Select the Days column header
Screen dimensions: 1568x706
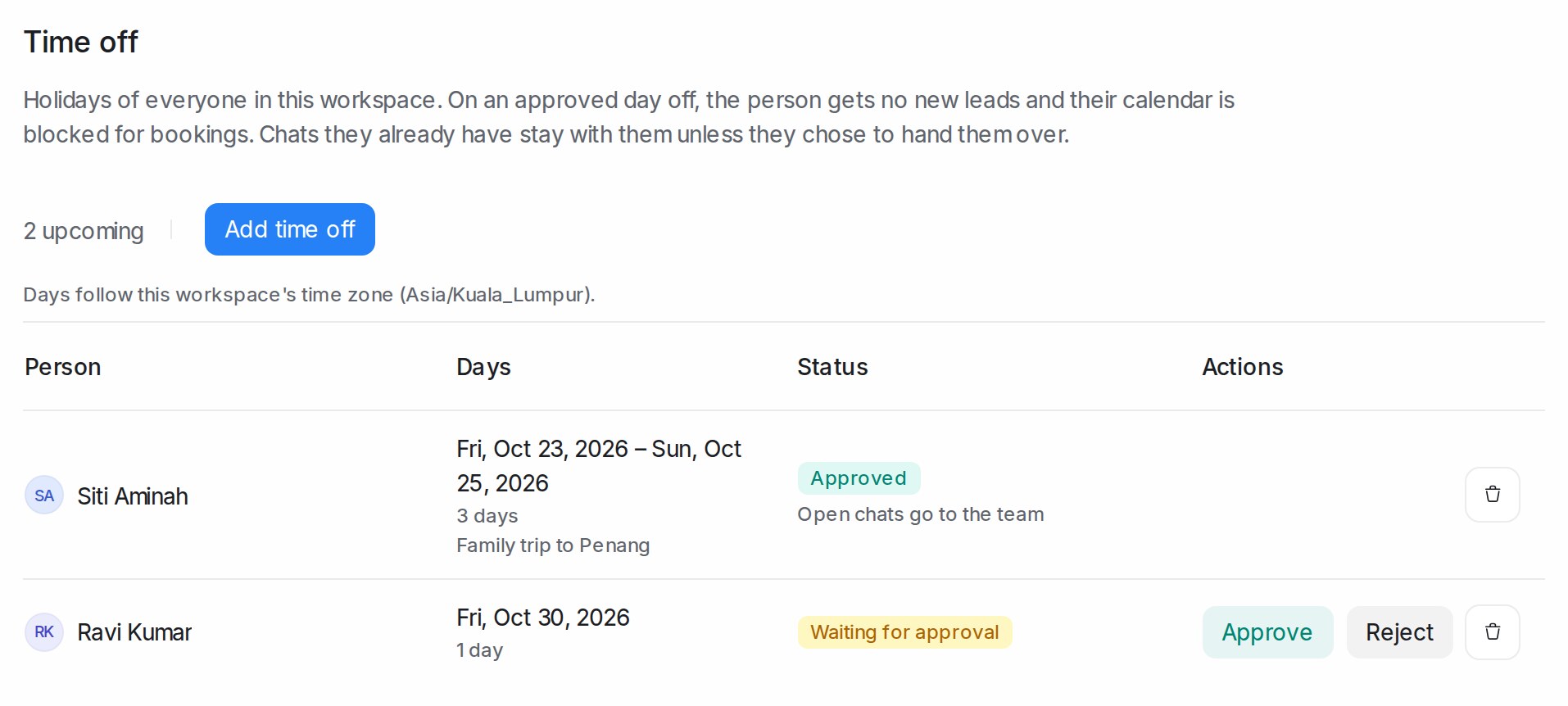click(x=483, y=367)
